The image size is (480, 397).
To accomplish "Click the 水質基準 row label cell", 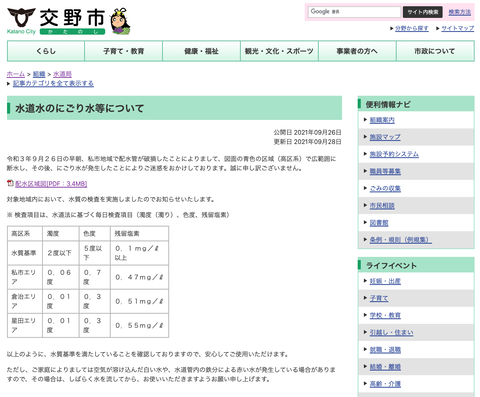I will (x=25, y=253).
